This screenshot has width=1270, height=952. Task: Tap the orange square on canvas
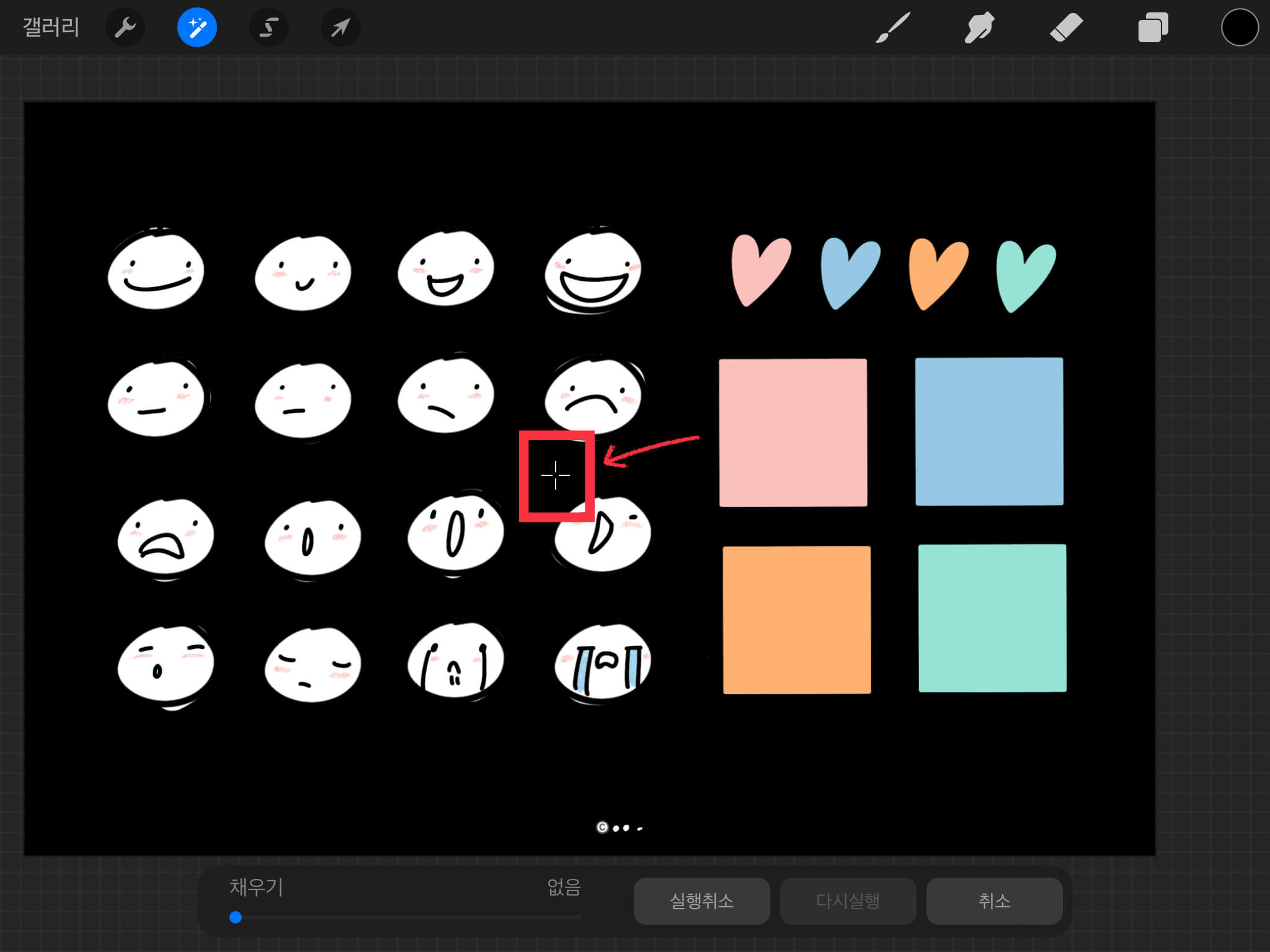coord(796,620)
